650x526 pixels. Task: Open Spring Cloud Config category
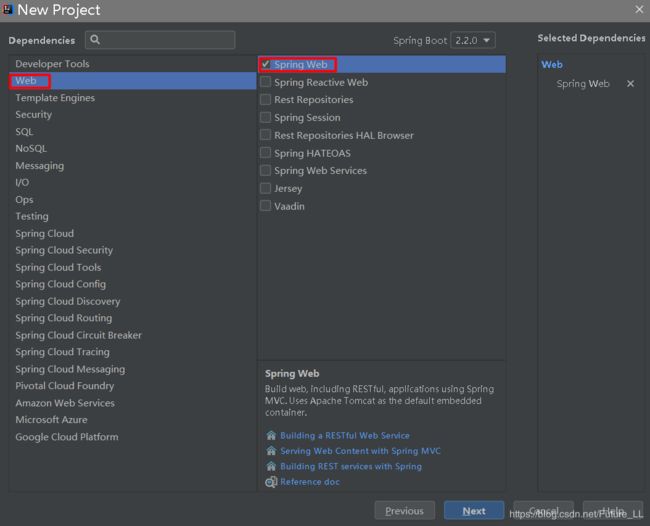[133, 284]
